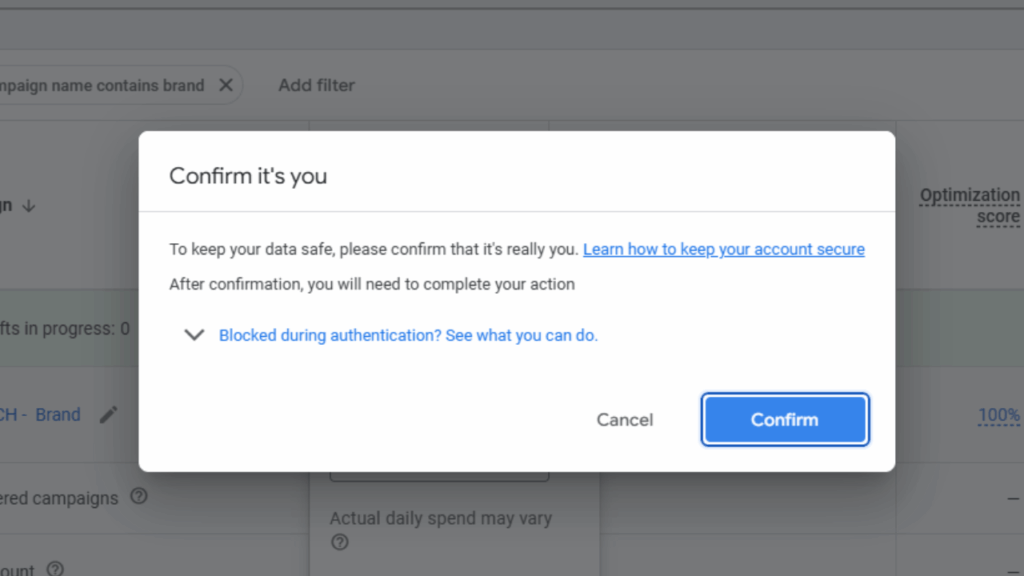
Task: Open 'Blocked during authentication? See what you can do.'
Action: 408,335
